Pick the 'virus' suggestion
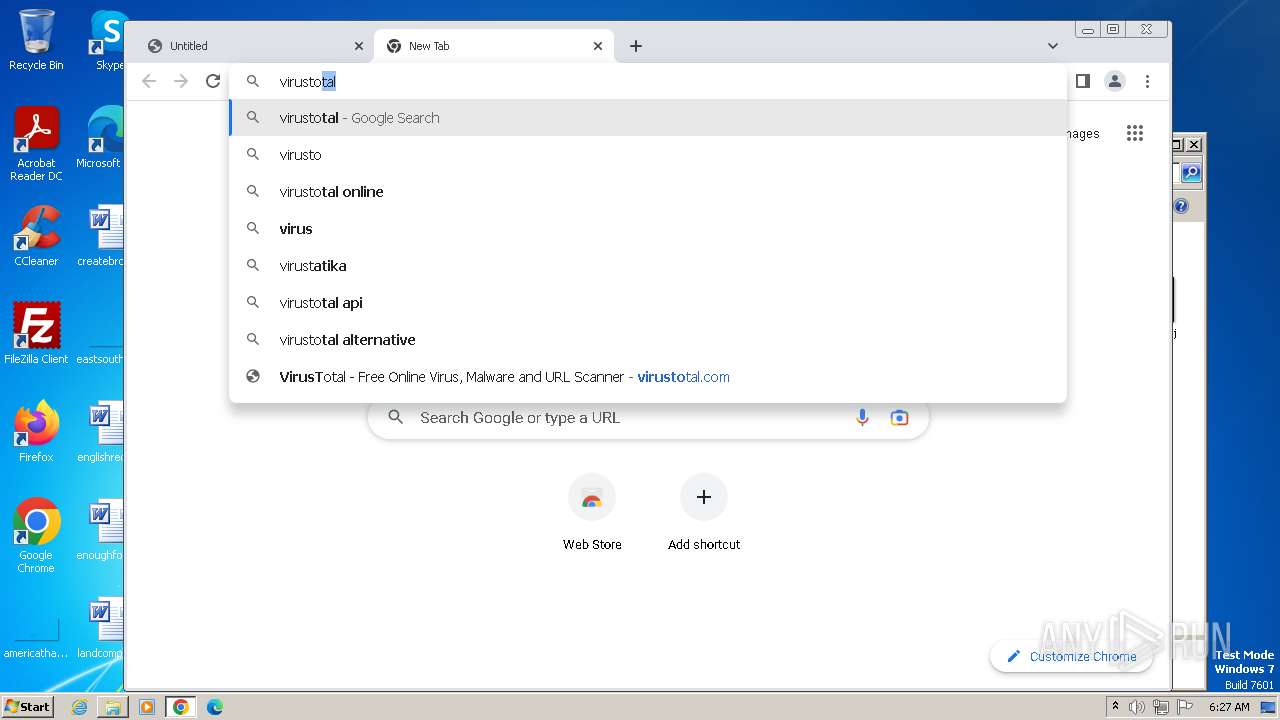Screen dimensions: 1280x720 click(648, 229)
